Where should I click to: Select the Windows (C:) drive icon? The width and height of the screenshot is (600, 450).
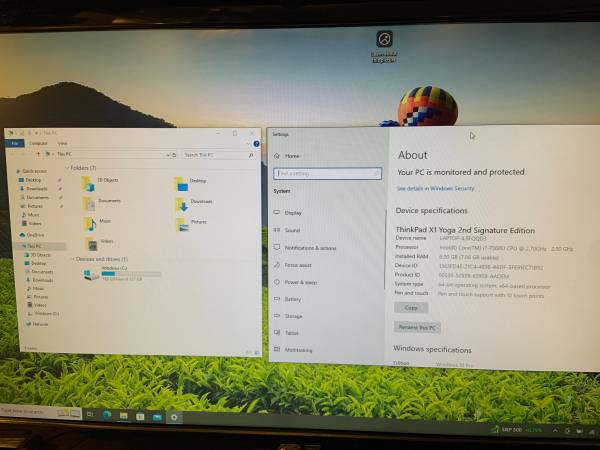pyautogui.click(x=92, y=274)
